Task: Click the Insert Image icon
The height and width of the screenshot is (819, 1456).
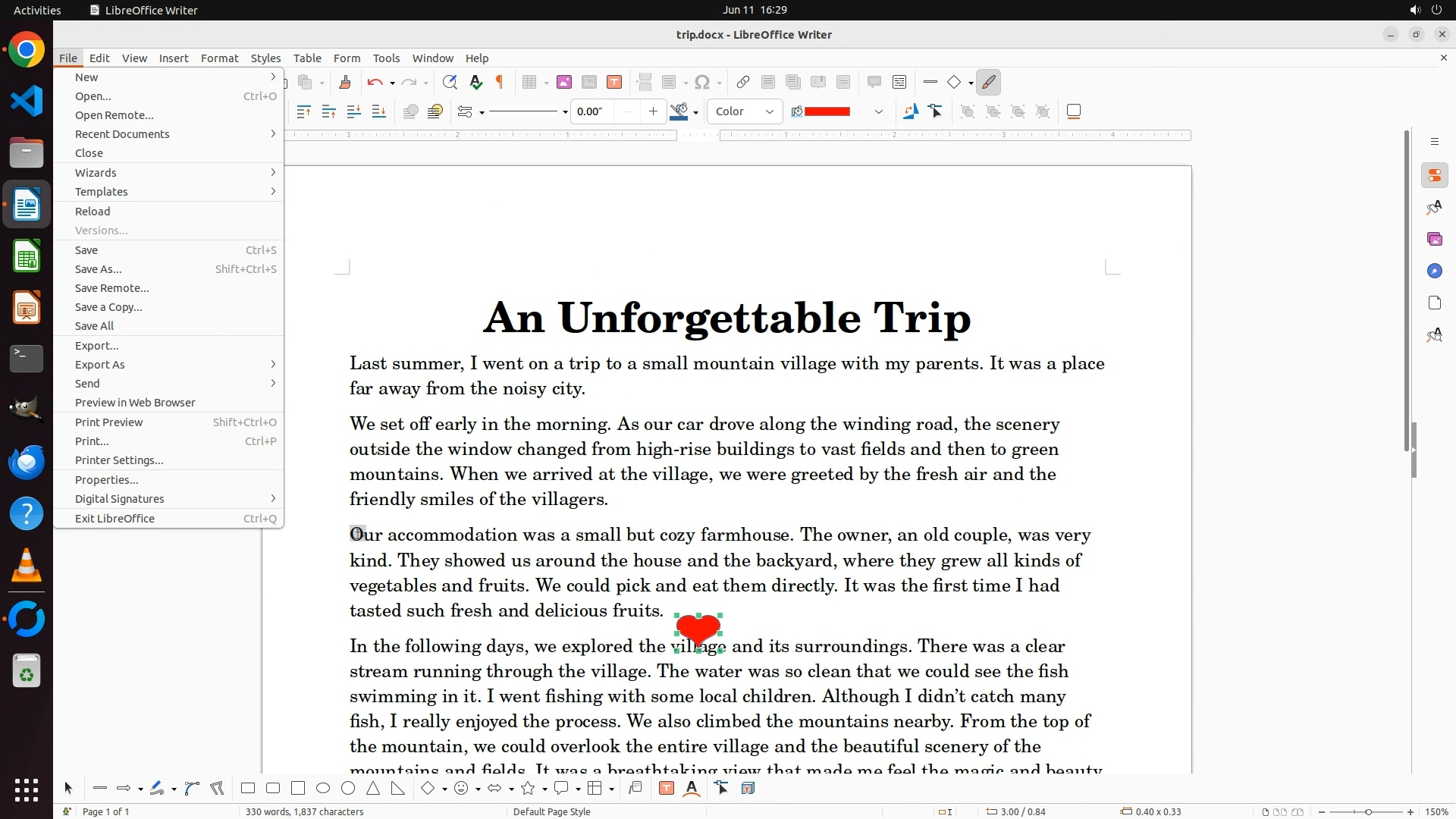Action: pyautogui.click(x=563, y=83)
